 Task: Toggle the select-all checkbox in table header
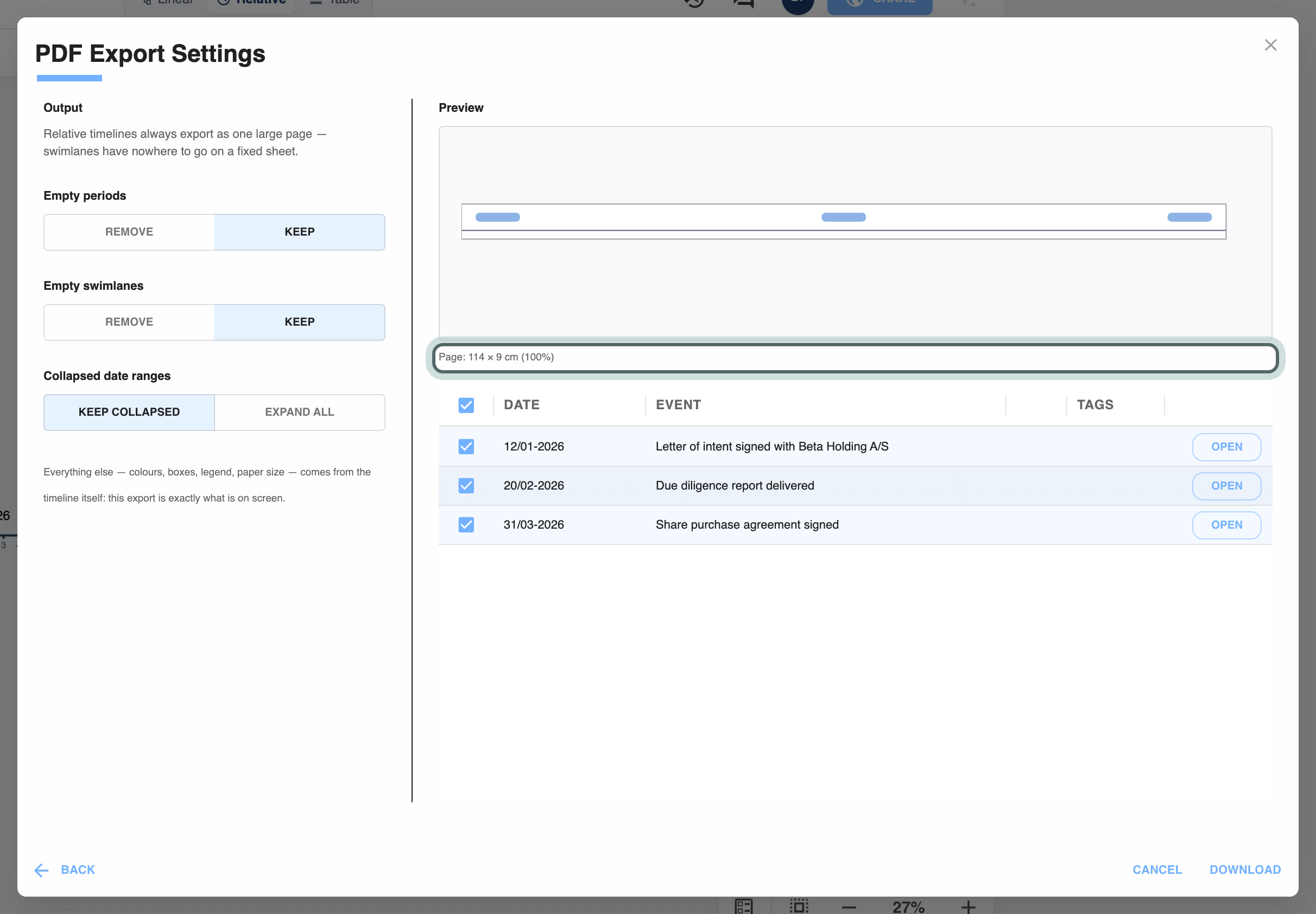(x=466, y=405)
